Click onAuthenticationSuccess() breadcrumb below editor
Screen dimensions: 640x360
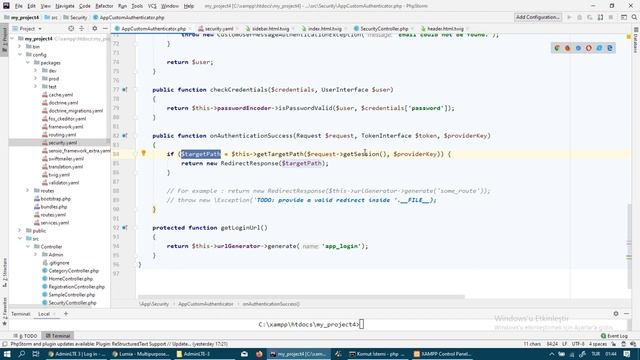click(271, 304)
